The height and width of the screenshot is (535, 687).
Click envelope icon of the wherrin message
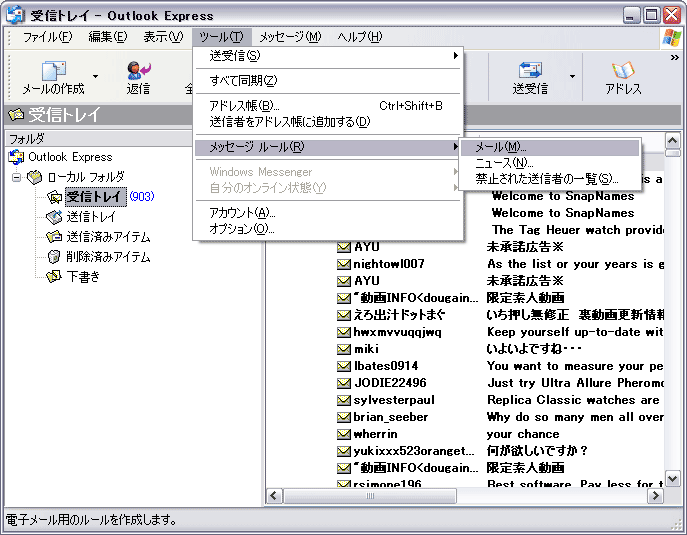tap(344, 435)
